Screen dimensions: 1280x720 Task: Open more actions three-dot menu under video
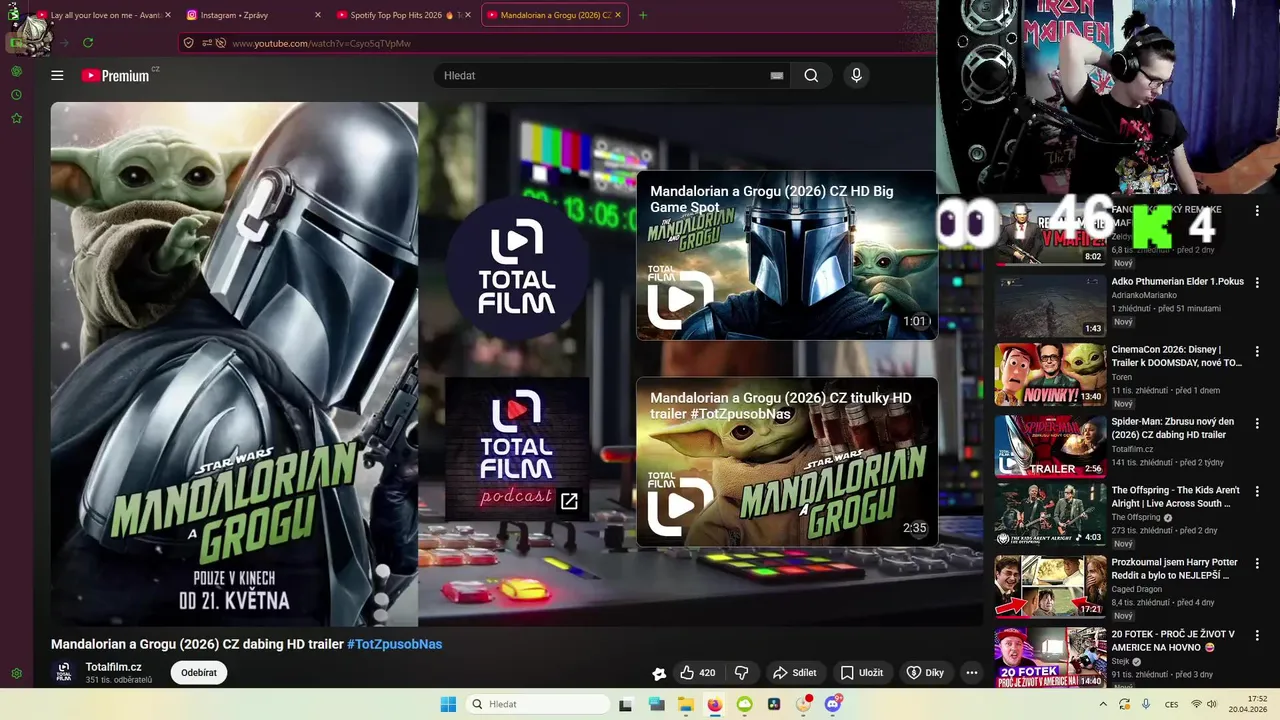point(971,673)
